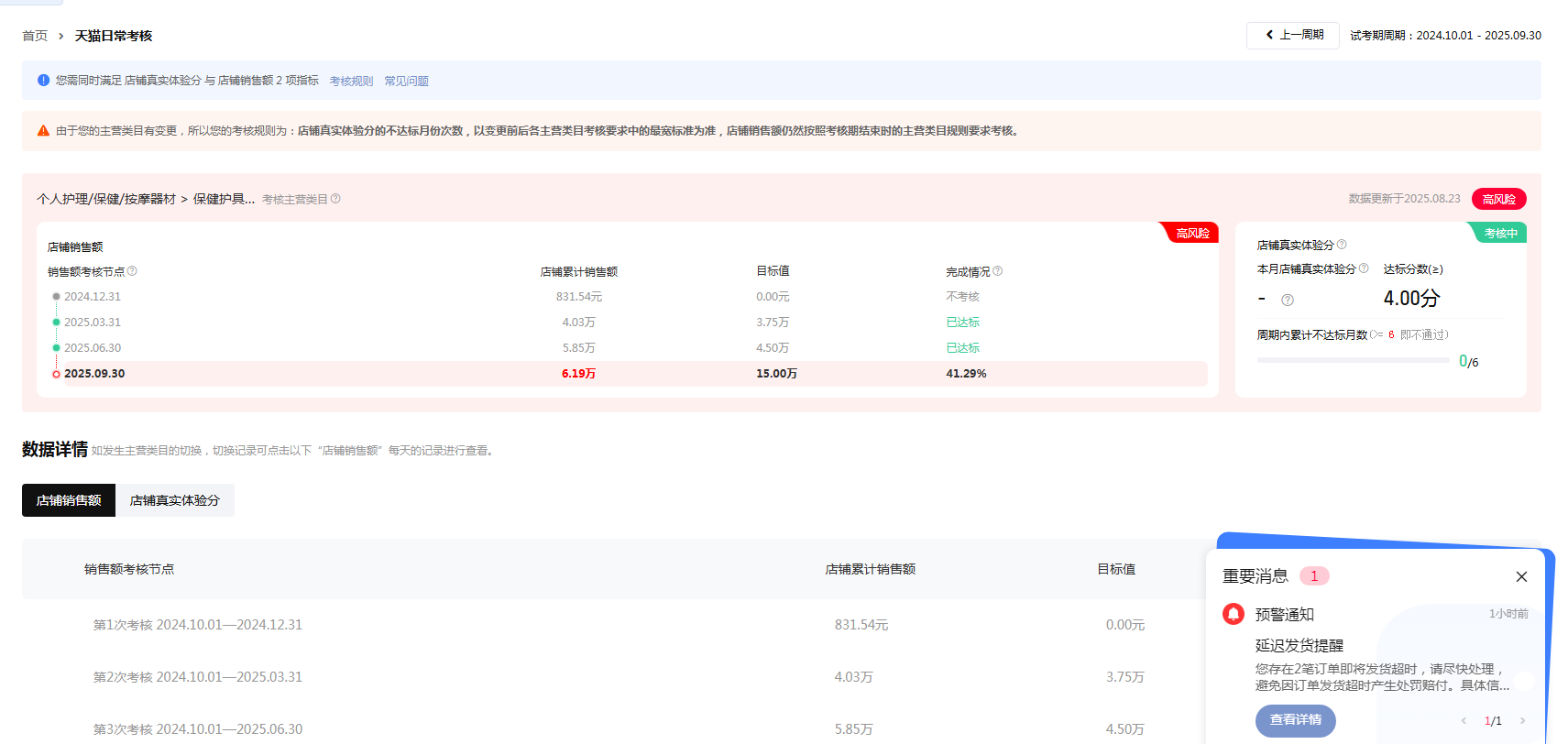Screen dimensions: 1568x744
Task: Go to previous period with 上一周期
Action: coord(1293,36)
